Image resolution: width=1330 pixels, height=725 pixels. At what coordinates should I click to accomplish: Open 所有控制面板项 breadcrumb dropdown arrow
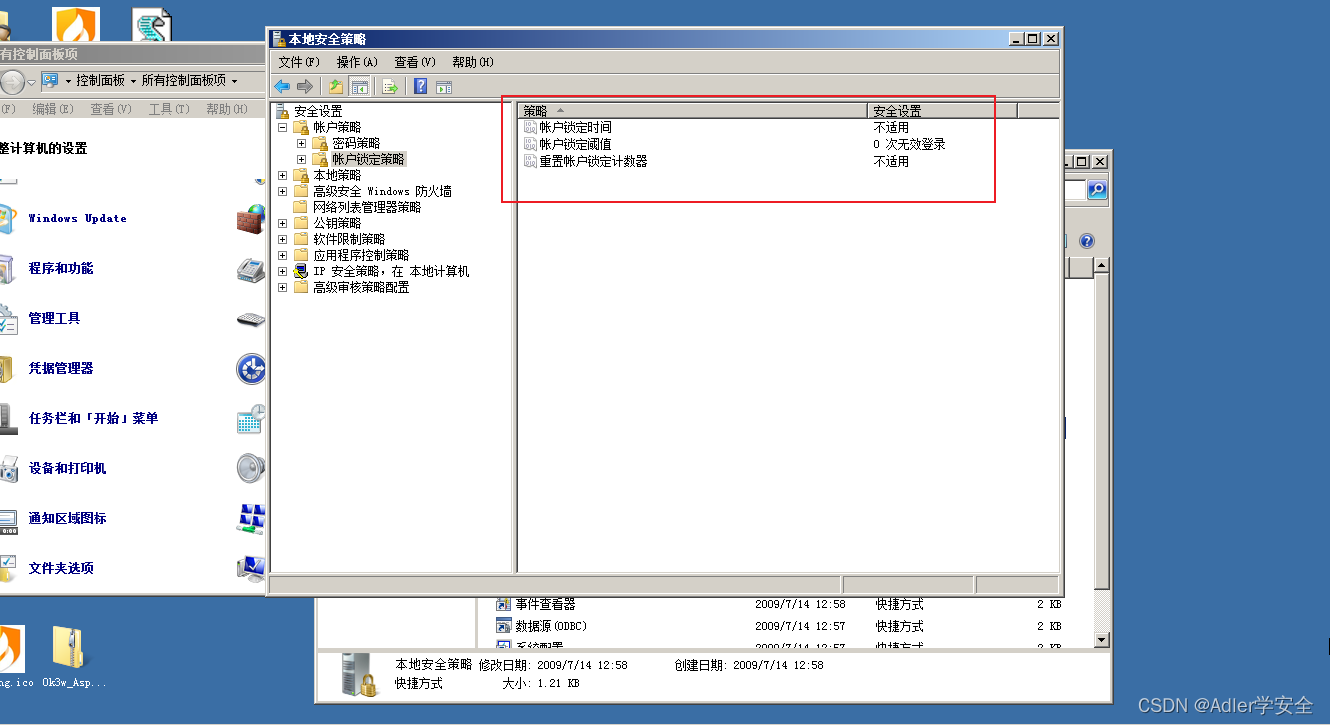coord(235,81)
